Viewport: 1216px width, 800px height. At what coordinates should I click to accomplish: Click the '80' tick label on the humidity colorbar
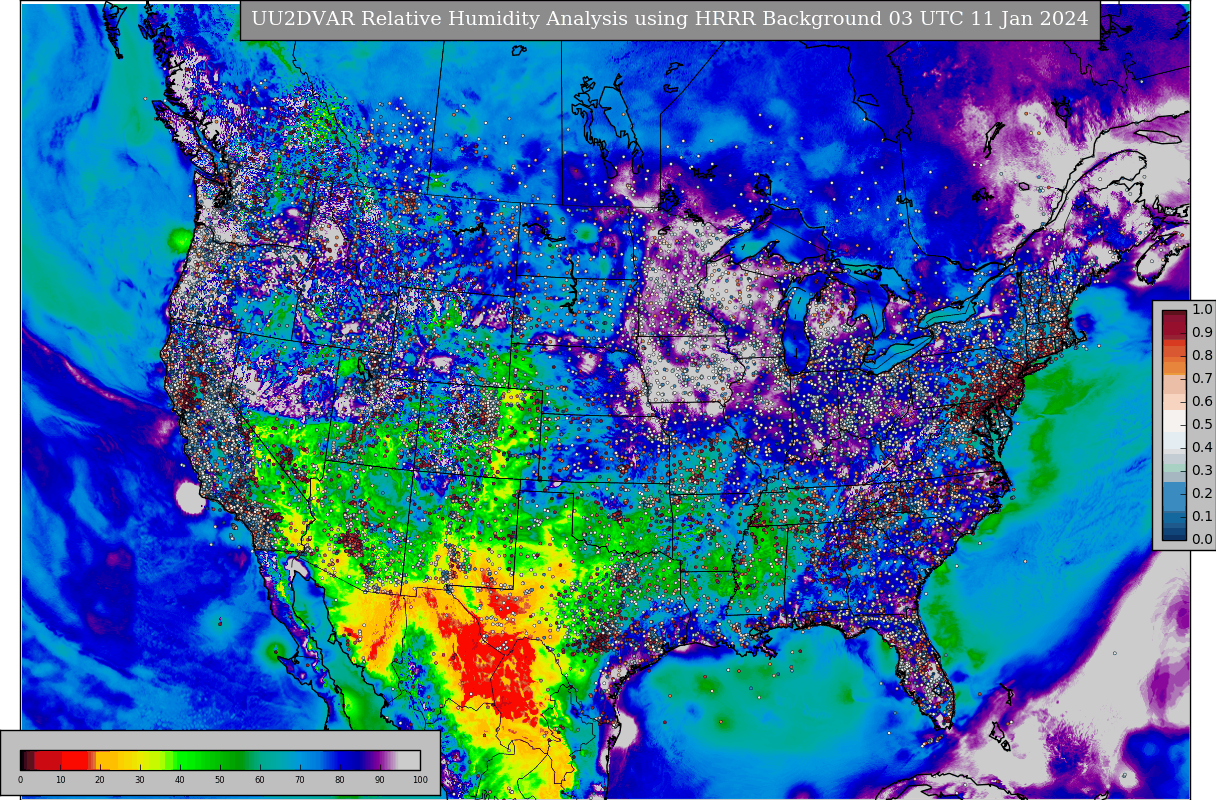[x=340, y=780]
